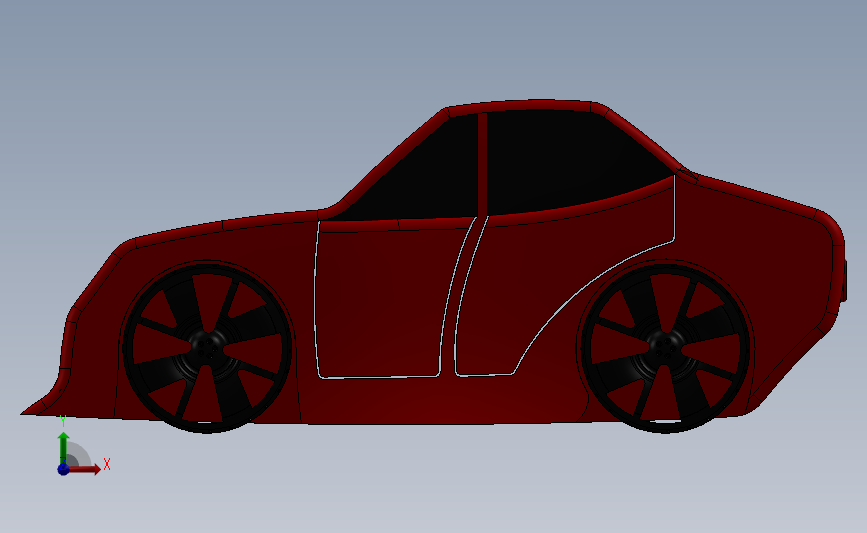Select the roof edge of the car

[520, 106]
